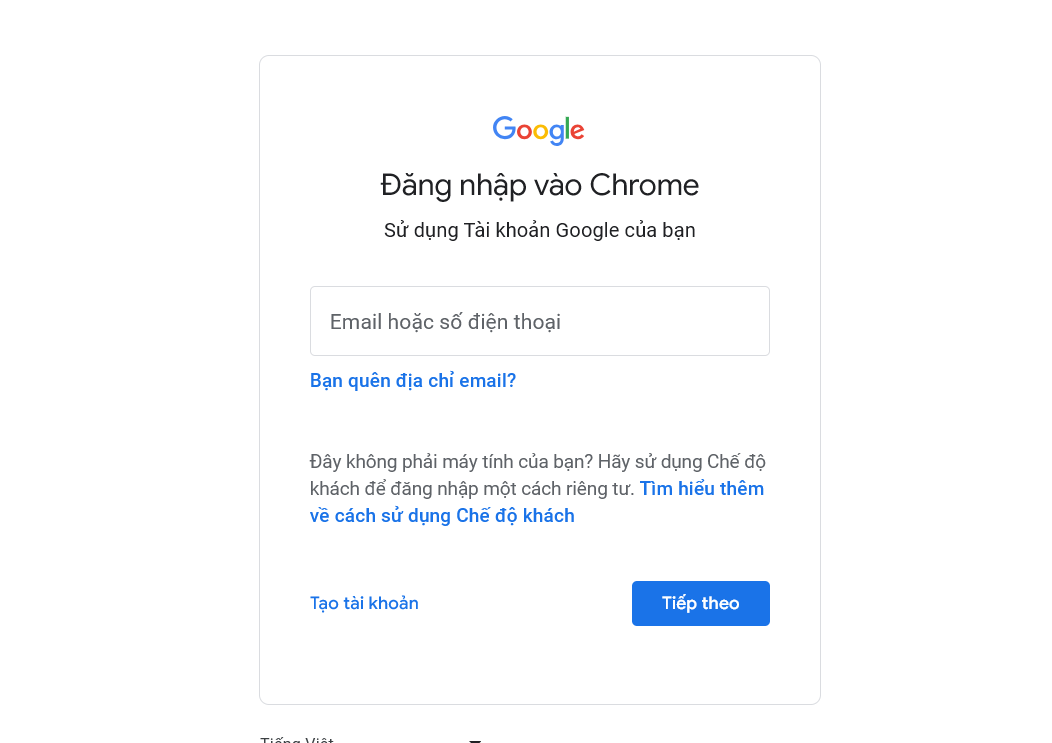This screenshot has height=743, width=1052.
Task: Click the red 'e' in Google logo
Action: coord(577,131)
